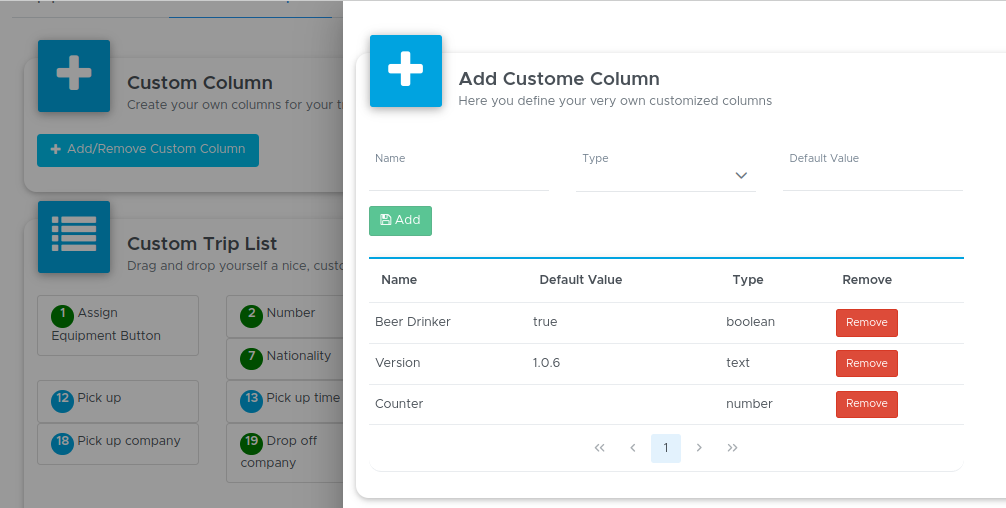The width and height of the screenshot is (1006, 508).
Task: Open the Type dropdown
Action: click(x=666, y=177)
